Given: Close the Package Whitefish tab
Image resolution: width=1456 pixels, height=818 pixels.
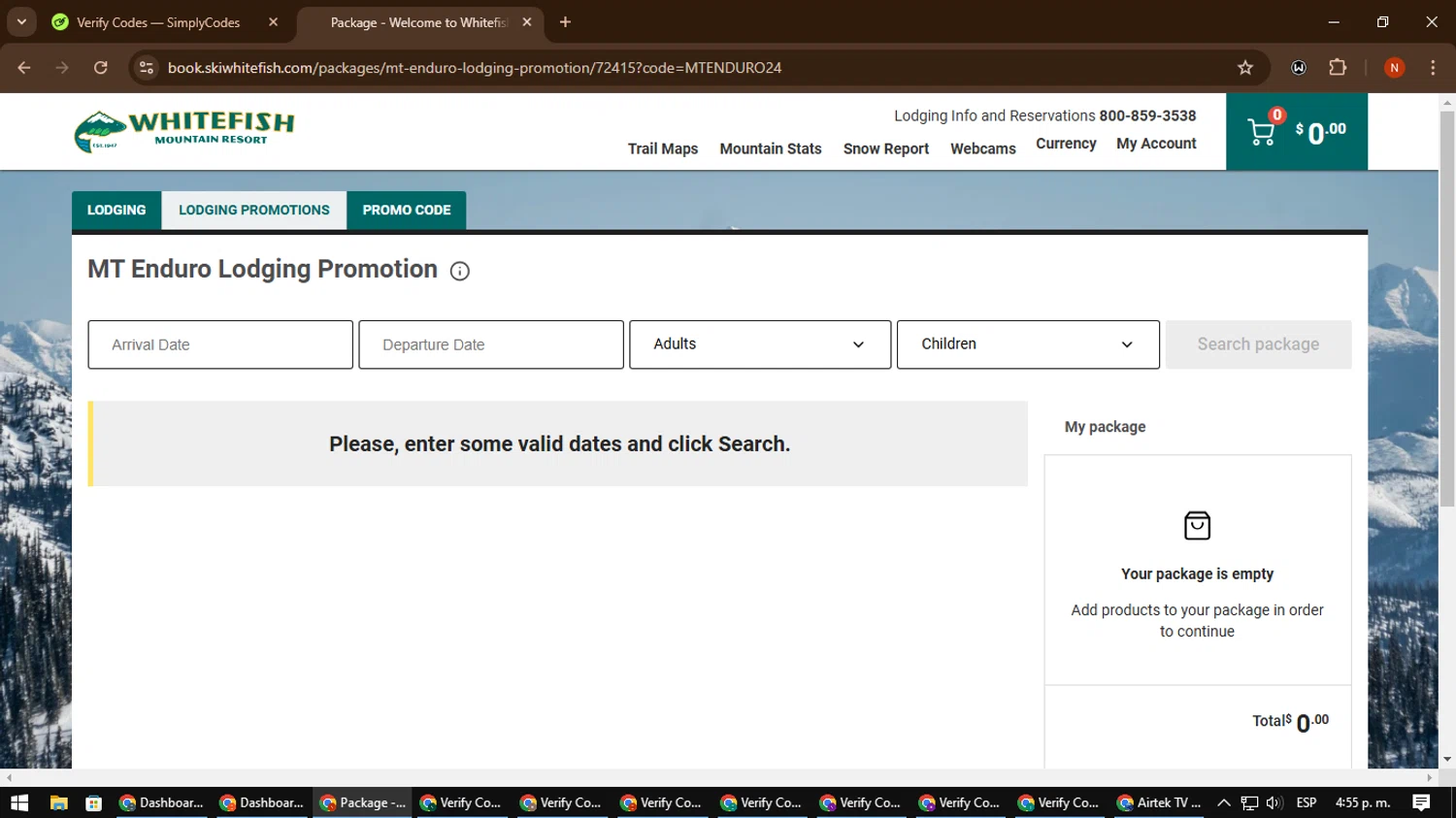Looking at the screenshot, I should click(x=527, y=22).
